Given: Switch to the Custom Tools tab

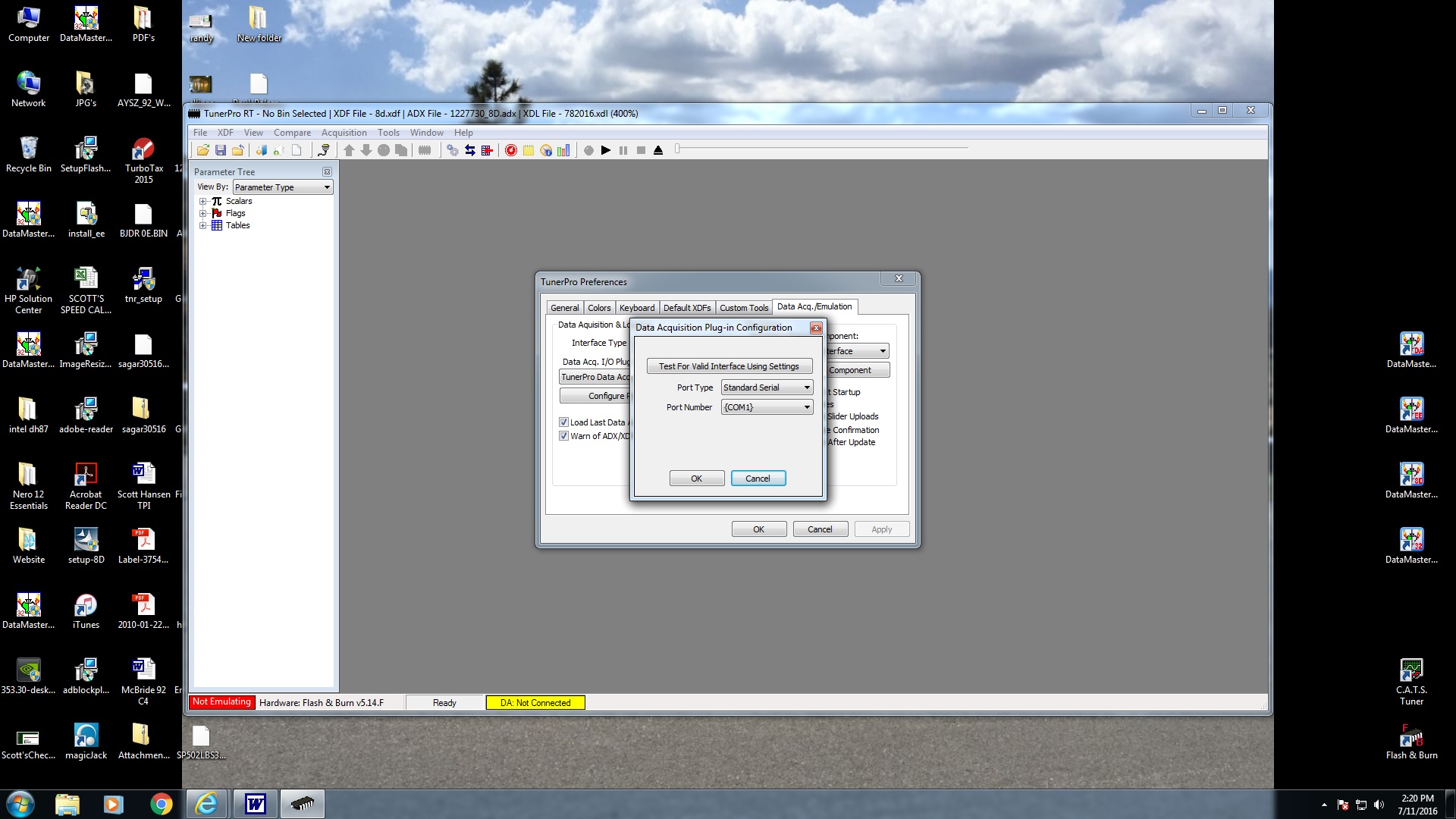Looking at the screenshot, I should coord(744,308).
